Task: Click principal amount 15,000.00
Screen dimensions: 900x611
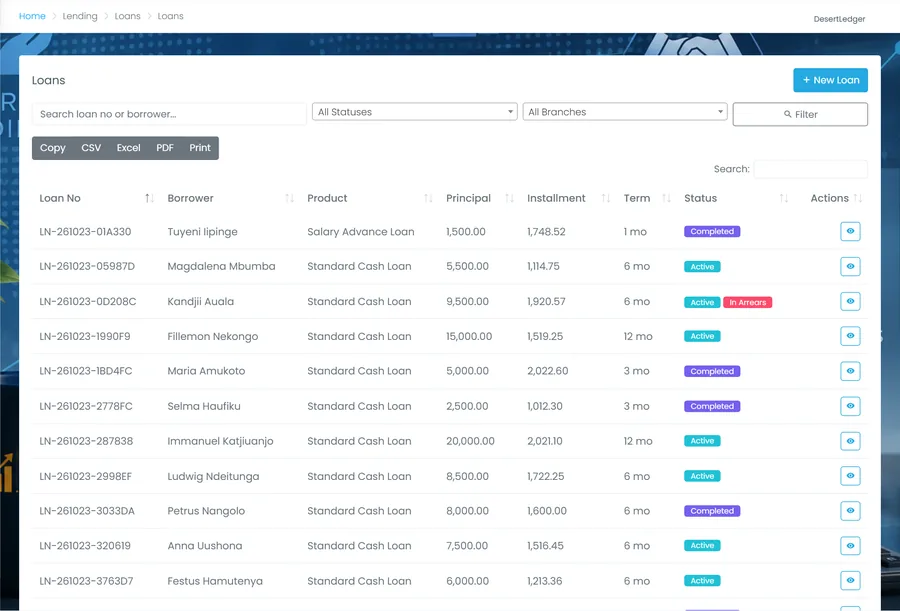Action: pos(469,337)
